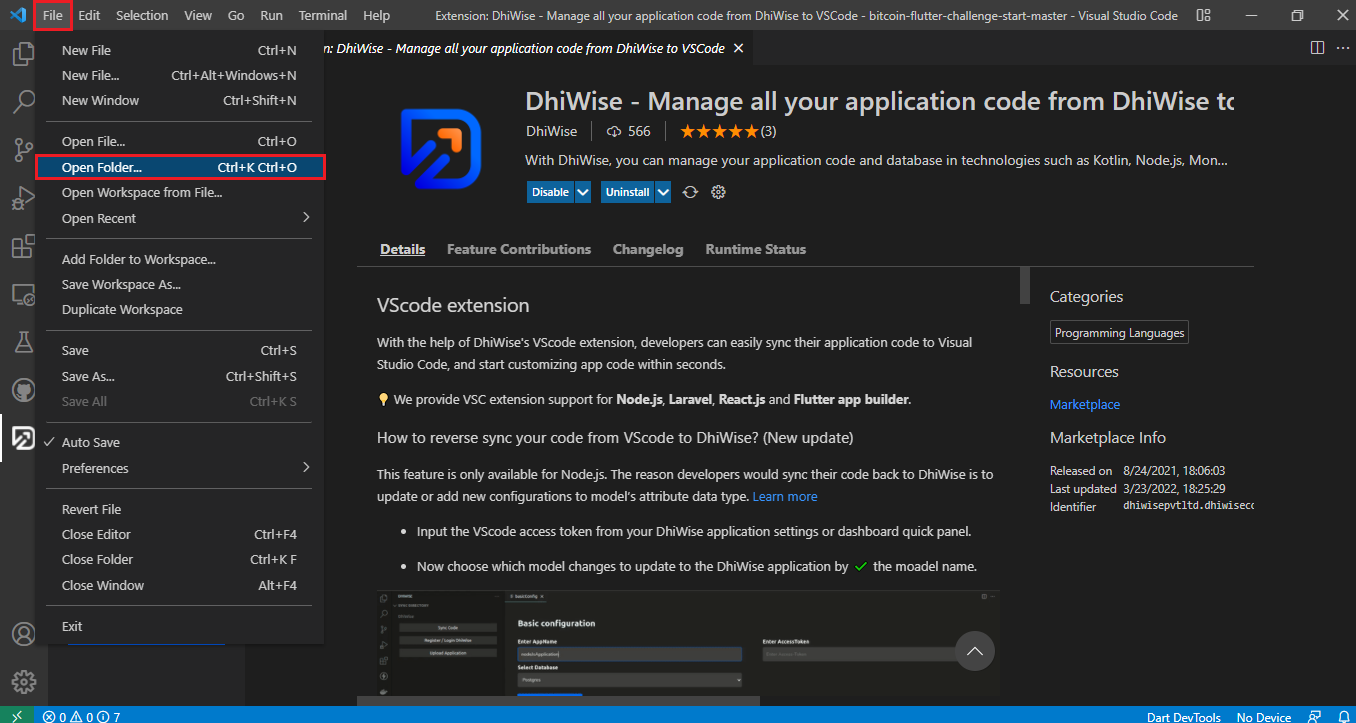
Task: Split the editor to the right
Action: 1317,48
